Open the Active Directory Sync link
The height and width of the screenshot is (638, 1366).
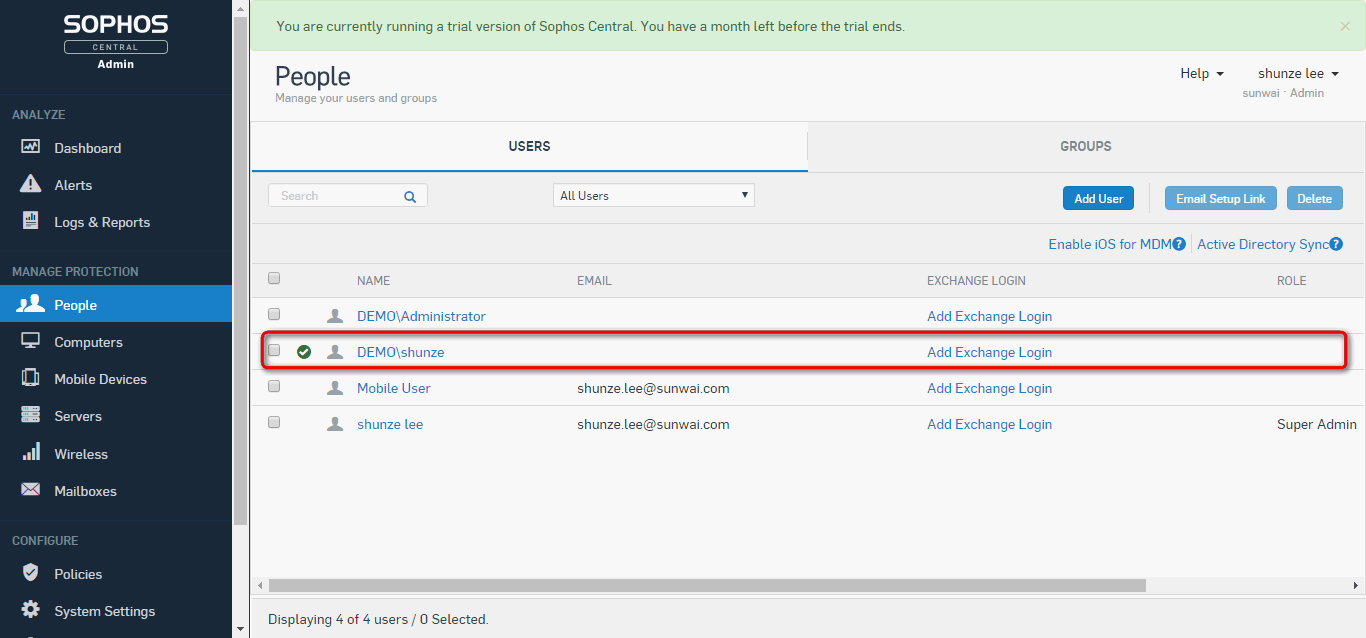click(1262, 244)
